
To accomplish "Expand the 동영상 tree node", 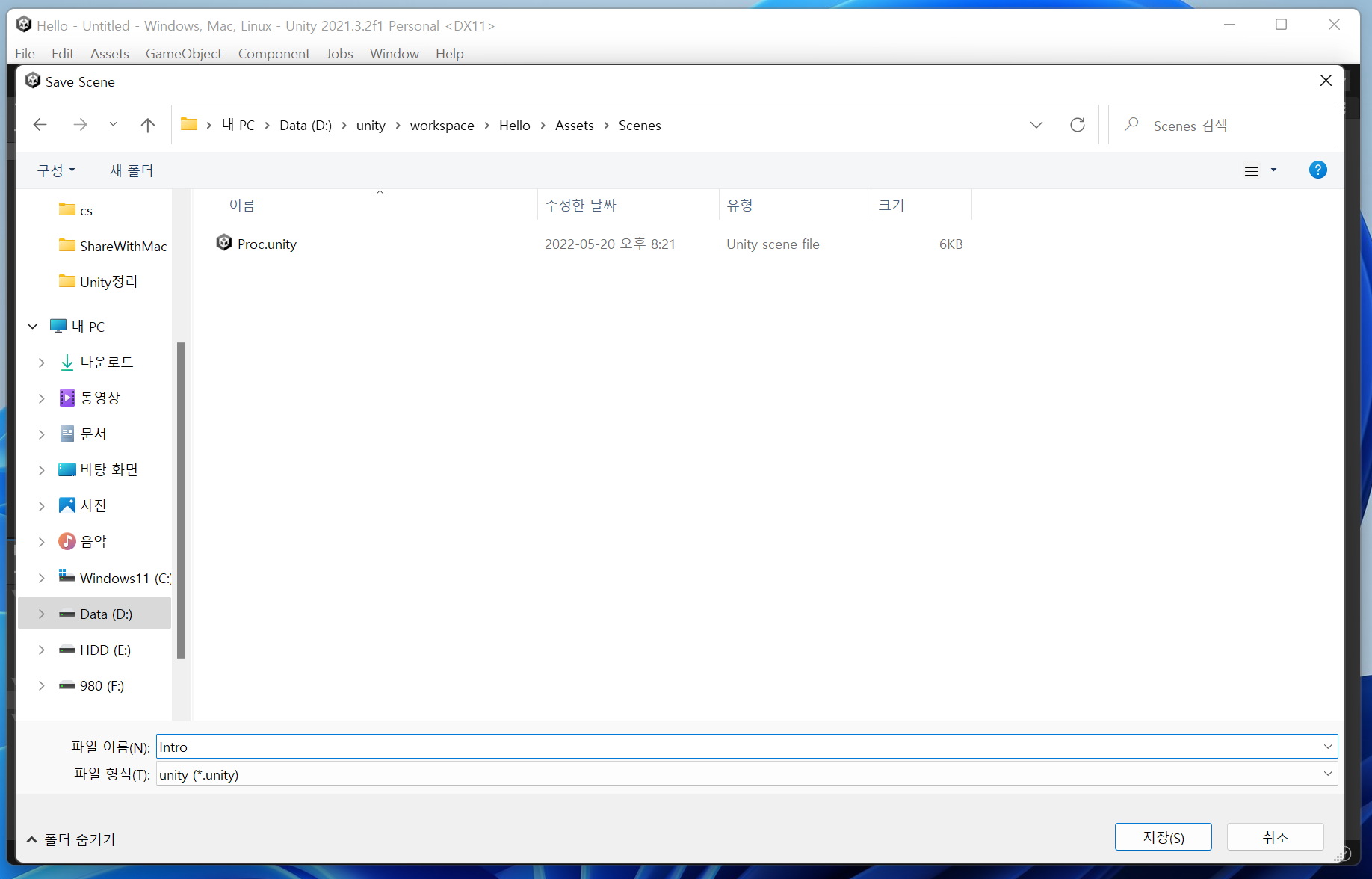I will tap(42, 398).
